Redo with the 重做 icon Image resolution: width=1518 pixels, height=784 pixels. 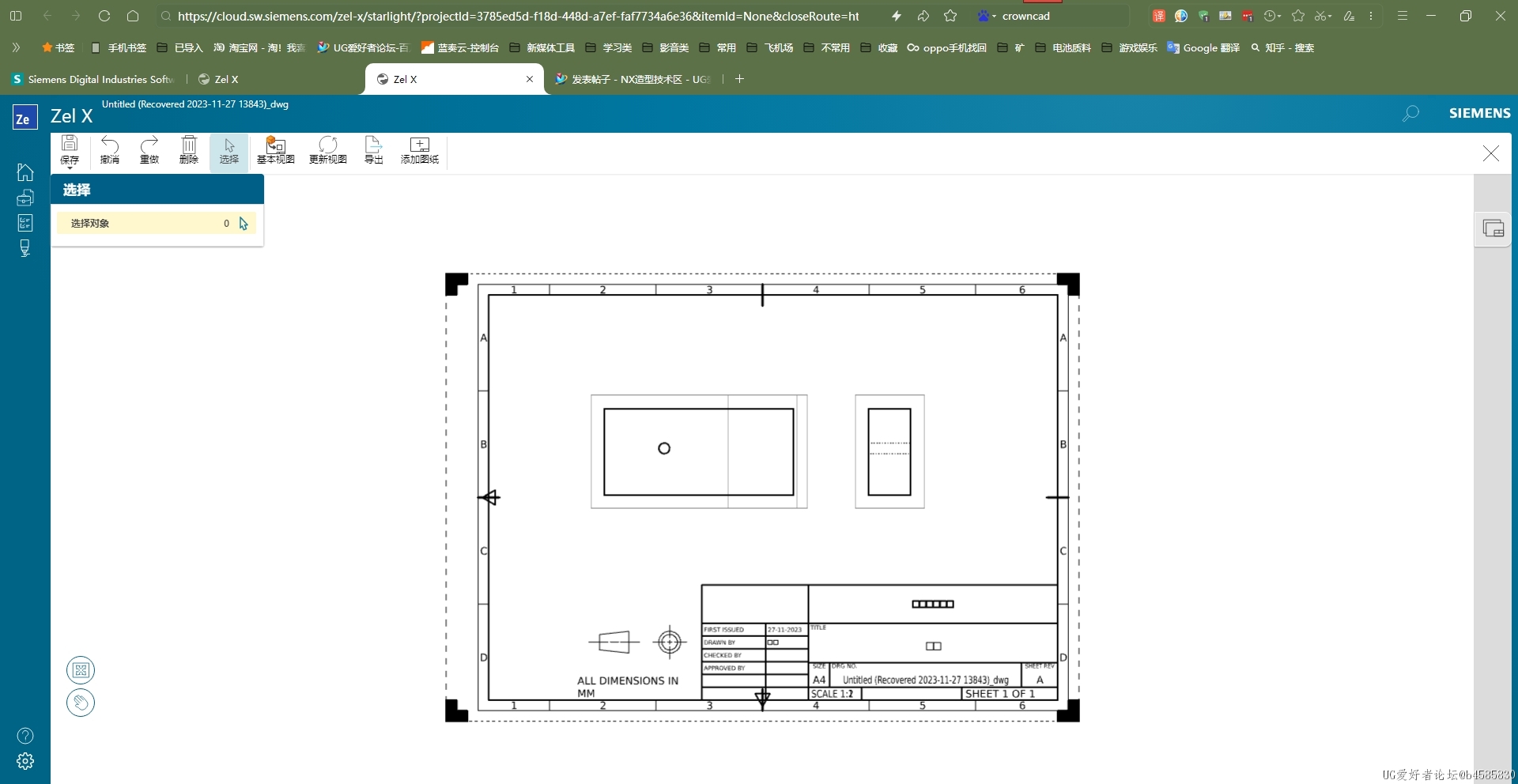click(149, 149)
